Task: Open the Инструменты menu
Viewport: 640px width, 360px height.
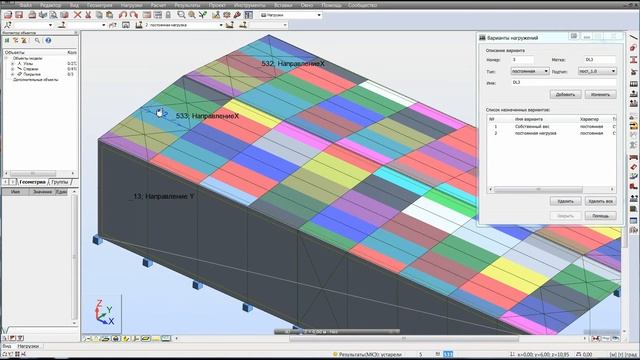Action: coord(249,5)
